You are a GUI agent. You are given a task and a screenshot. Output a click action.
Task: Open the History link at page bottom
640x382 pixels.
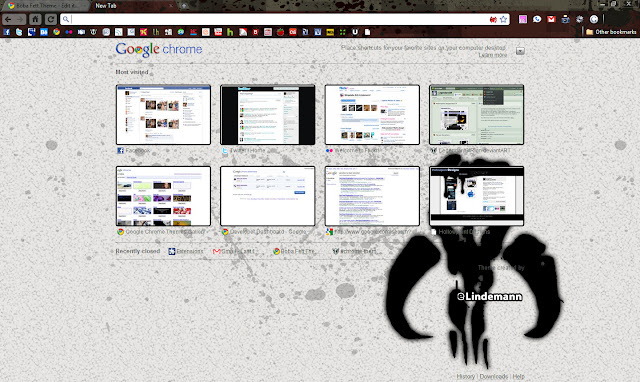tap(466, 376)
